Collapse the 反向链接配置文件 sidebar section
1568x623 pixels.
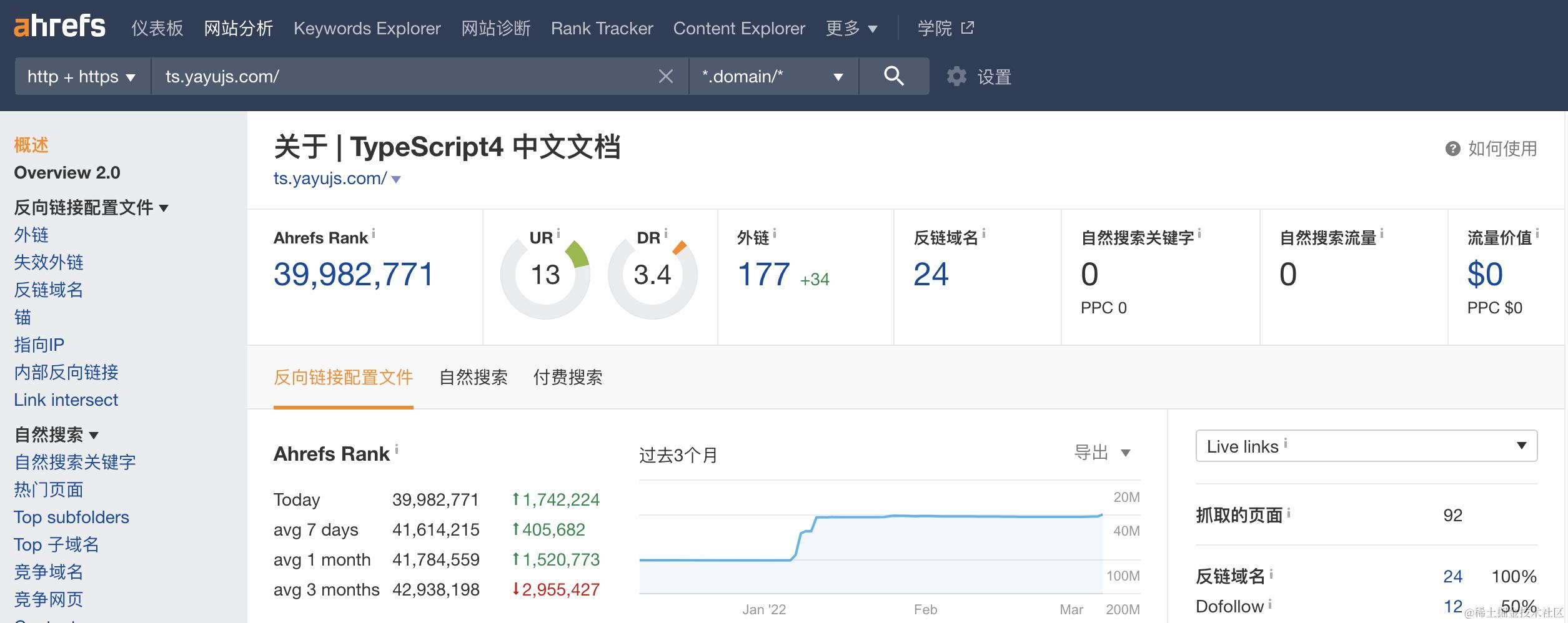click(91, 207)
